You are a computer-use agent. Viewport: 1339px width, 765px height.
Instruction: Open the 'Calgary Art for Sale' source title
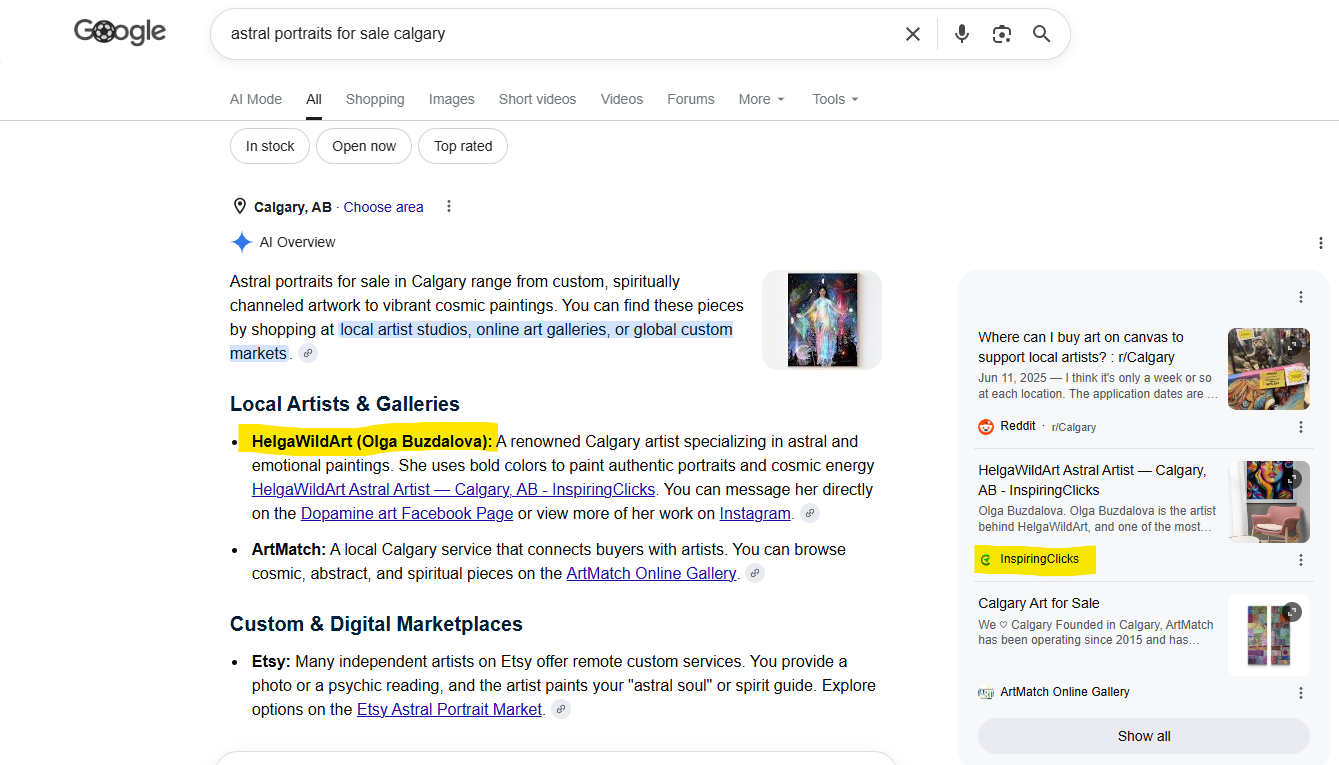pos(1039,603)
